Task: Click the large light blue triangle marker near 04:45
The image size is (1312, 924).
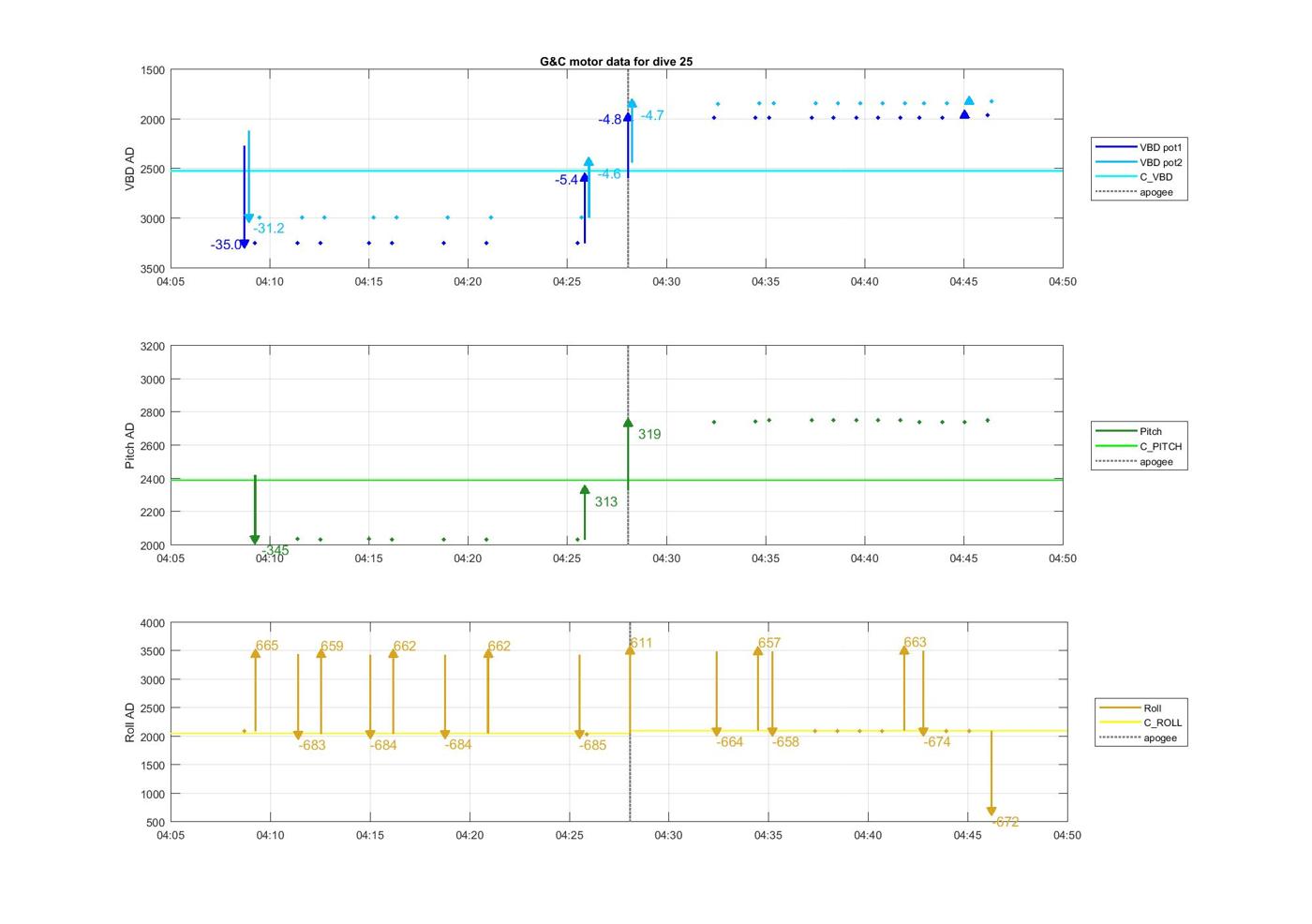Action: [969, 100]
